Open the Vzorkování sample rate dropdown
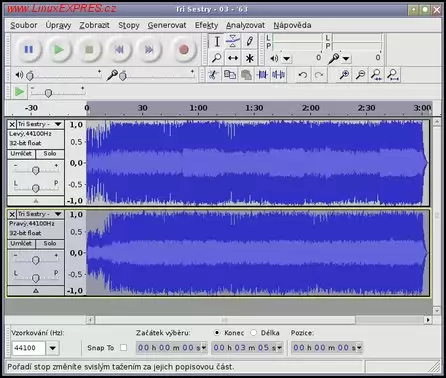The image size is (446, 378). (53, 348)
